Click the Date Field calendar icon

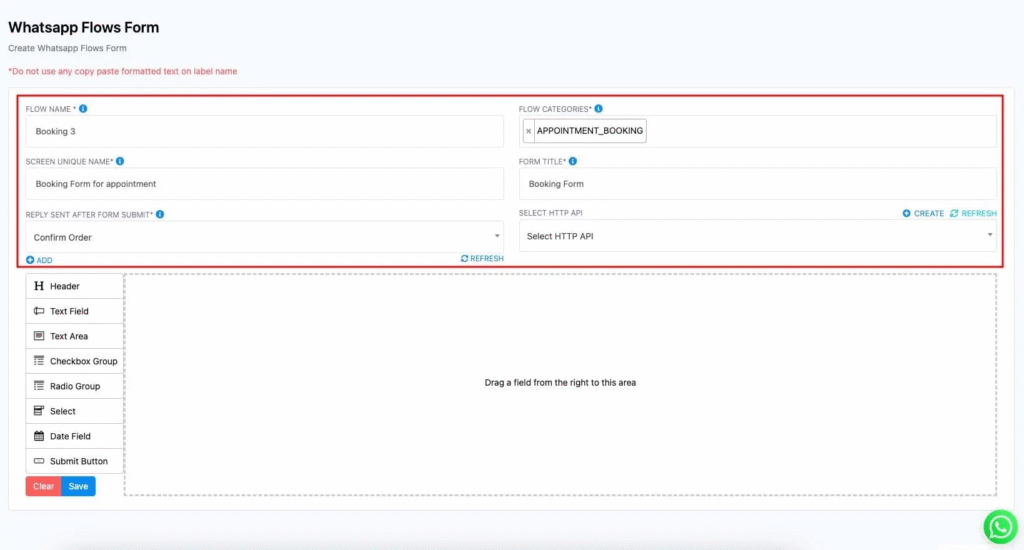pyautogui.click(x=39, y=436)
